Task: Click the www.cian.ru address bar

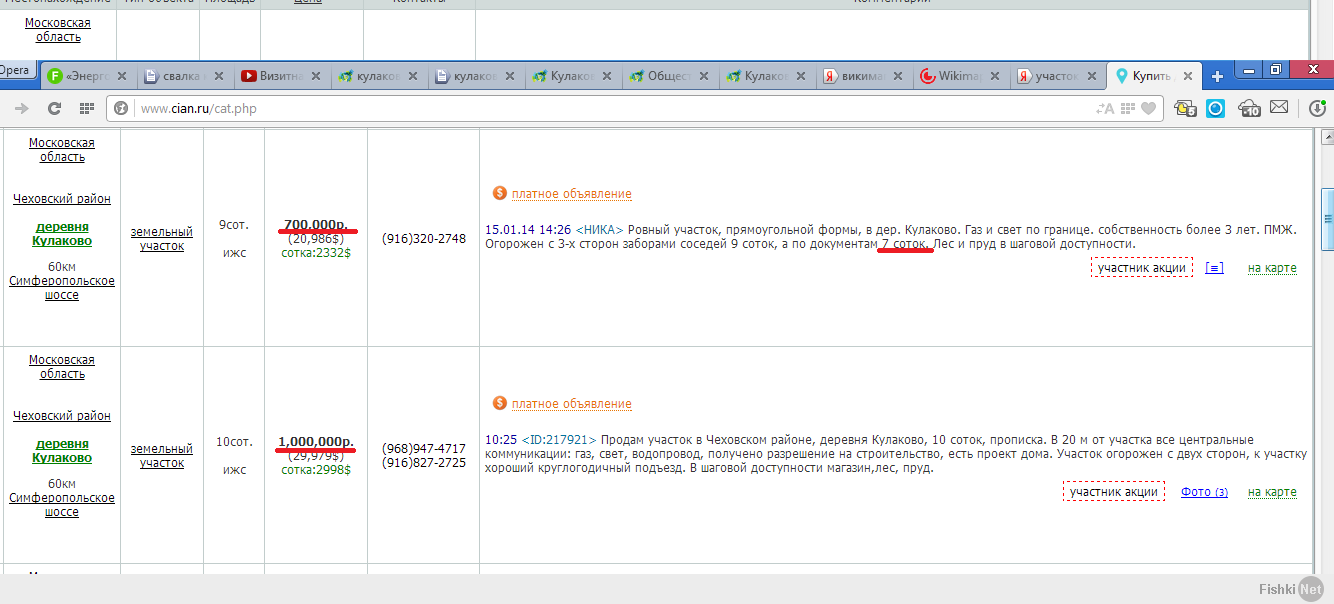Action: click(x=600, y=108)
